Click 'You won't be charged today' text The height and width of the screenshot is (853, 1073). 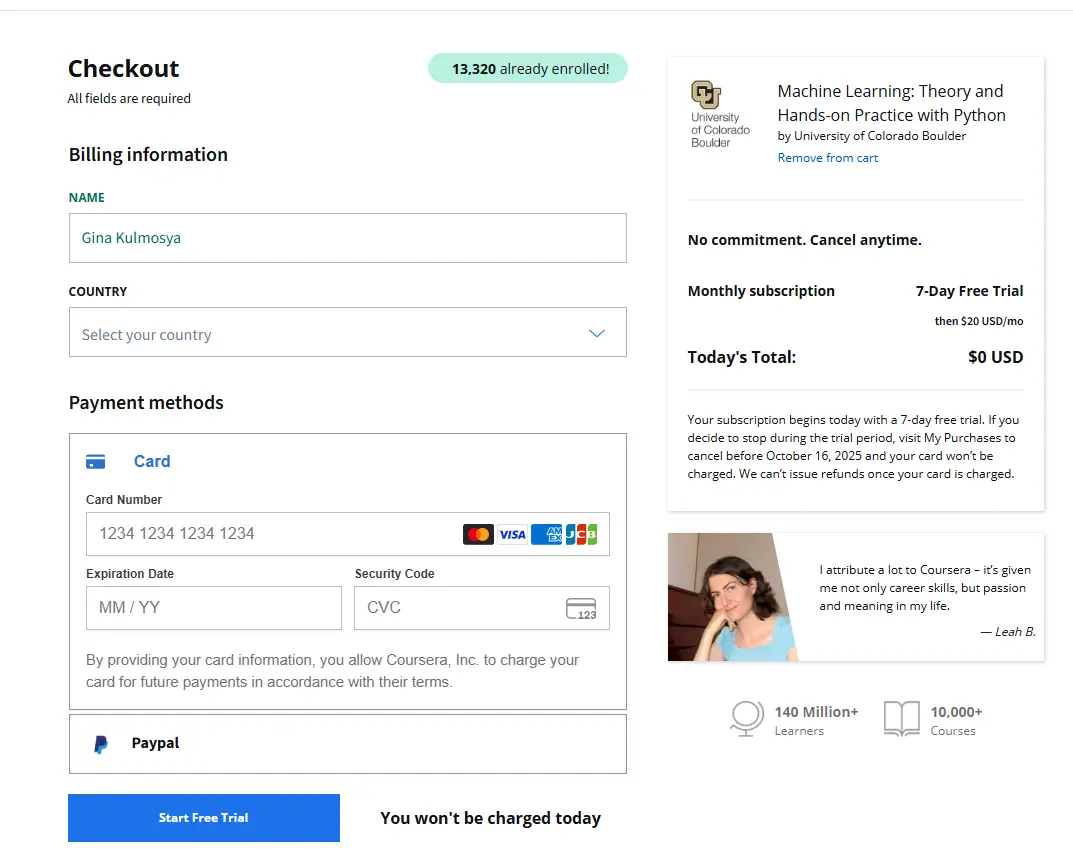[491, 819]
